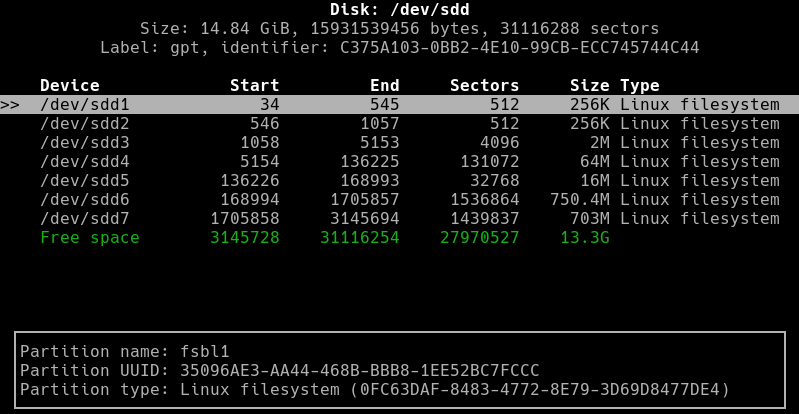The height and width of the screenshot is (414, 799).
Task: Click free space start 3145728
Action: (245, 238)
